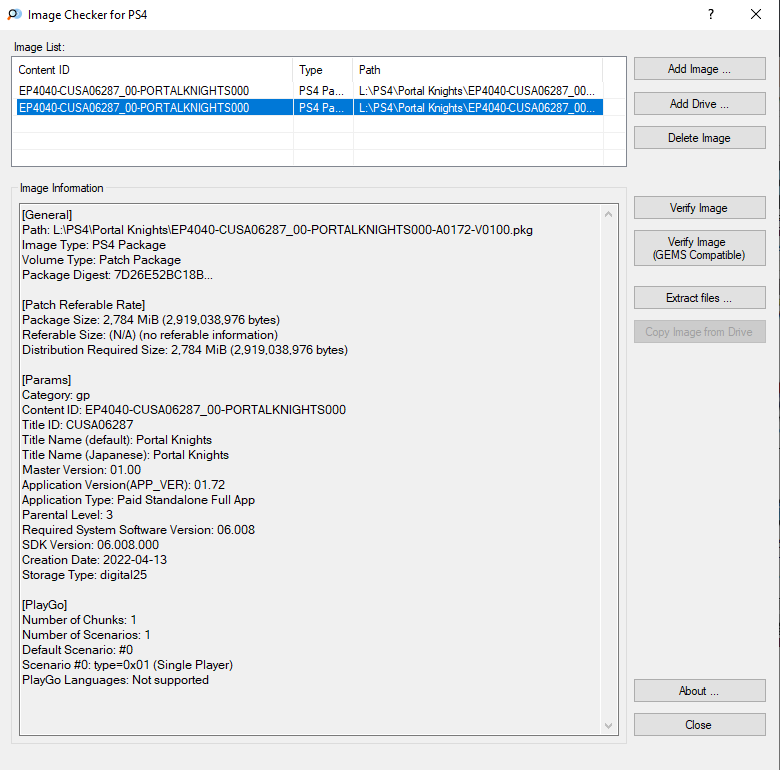Sort by the Type column header
This screenshot has width=780, height=770.
click(x=323, y=70)
